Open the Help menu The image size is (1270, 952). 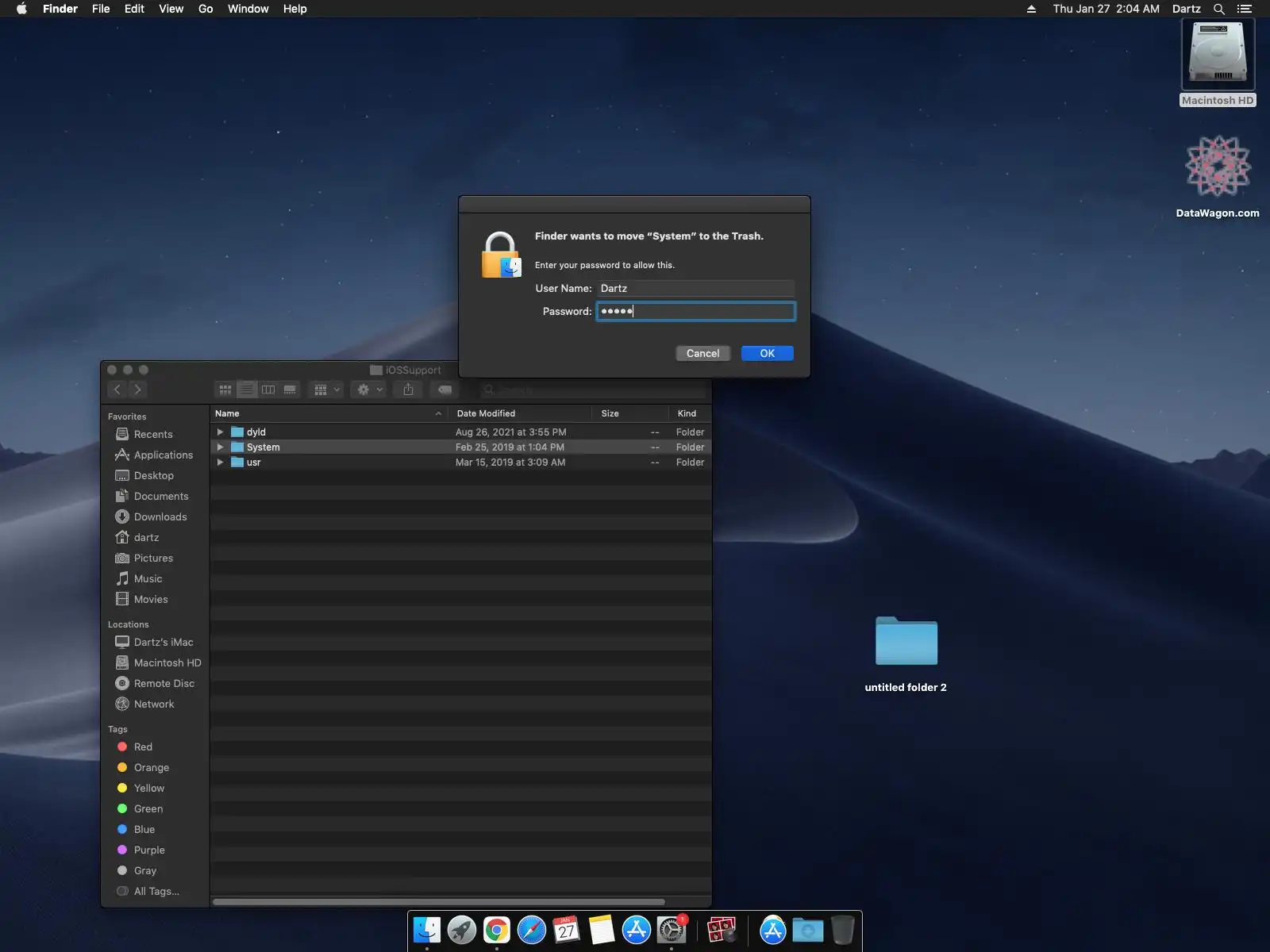click(x=294, y=9)
